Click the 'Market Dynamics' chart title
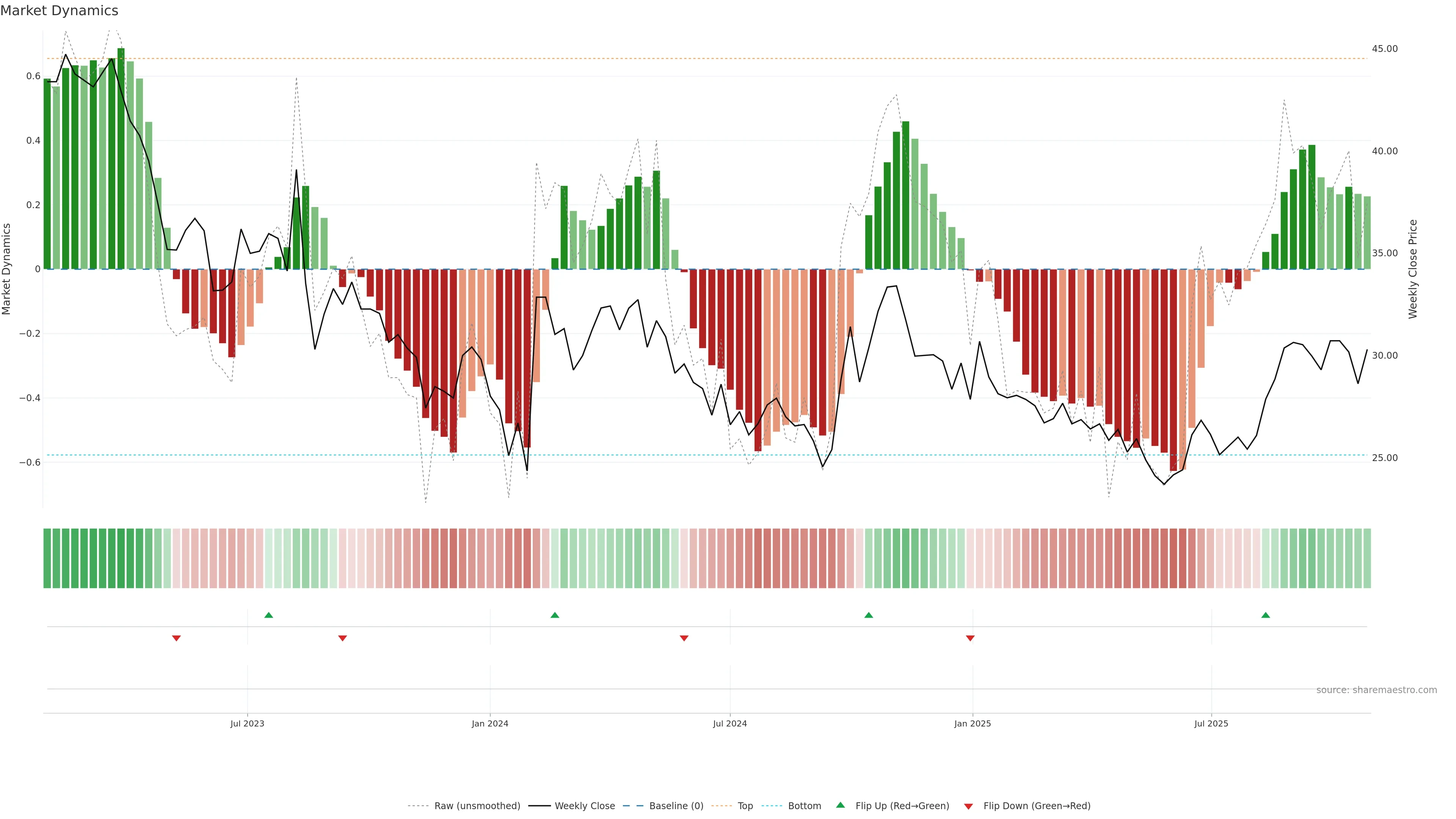Image resolution: width=1456 pixels, height=819 pixels. [x=60, y=11]
